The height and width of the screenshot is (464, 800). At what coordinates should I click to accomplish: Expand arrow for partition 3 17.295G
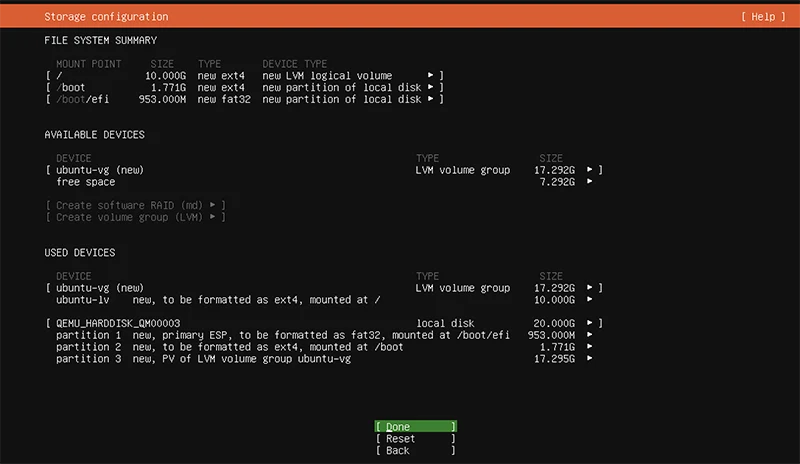[x=589, y=358]
